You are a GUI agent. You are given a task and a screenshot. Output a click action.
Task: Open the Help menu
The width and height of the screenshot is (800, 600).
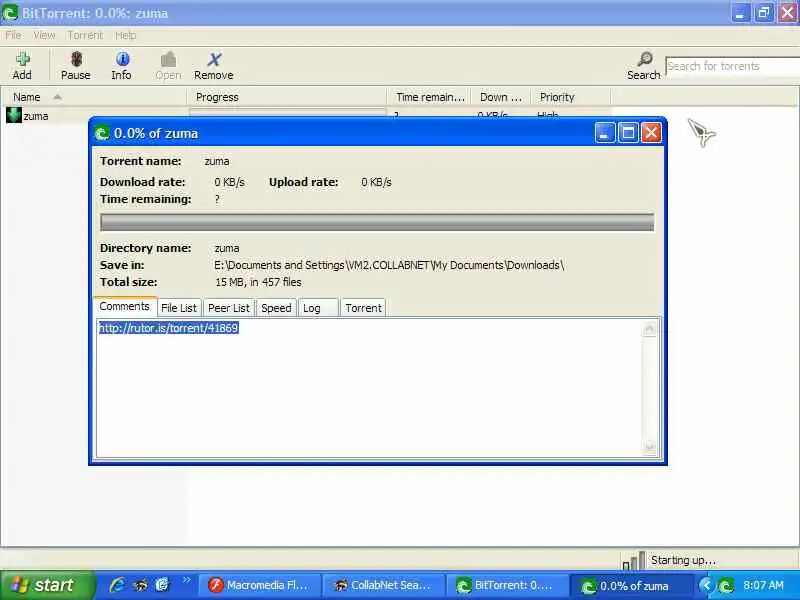(x=126, y=35)
